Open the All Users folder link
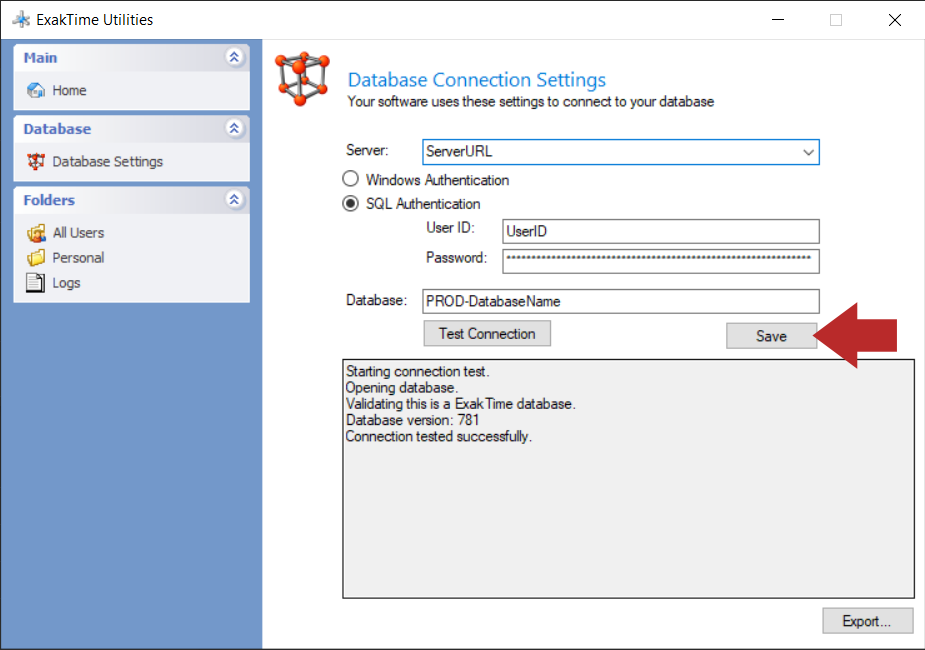Viewport: 925px width, 650px height. click(x=78, y=233)
